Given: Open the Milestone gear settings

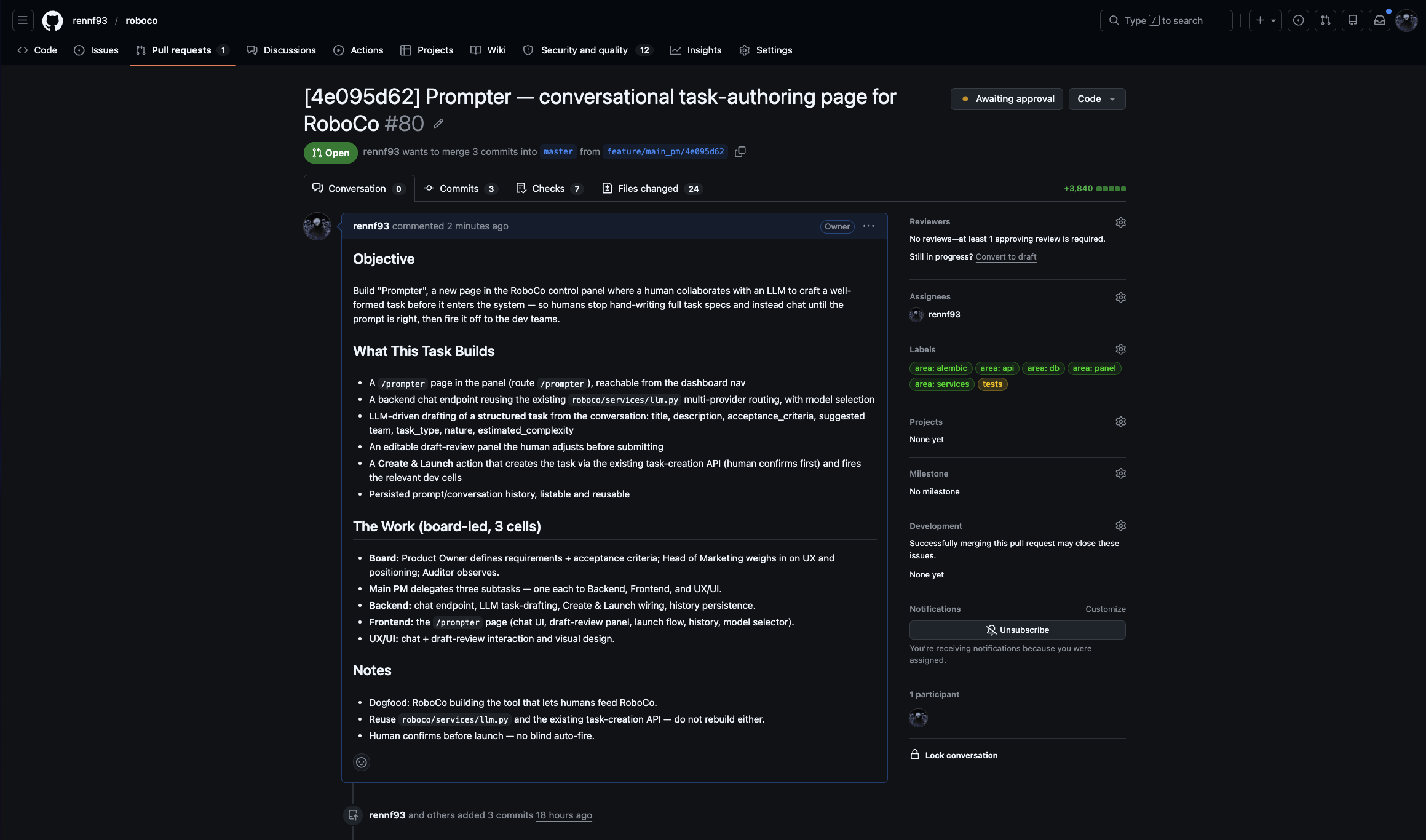Looking at the screenshot, I should [1120, 473].
